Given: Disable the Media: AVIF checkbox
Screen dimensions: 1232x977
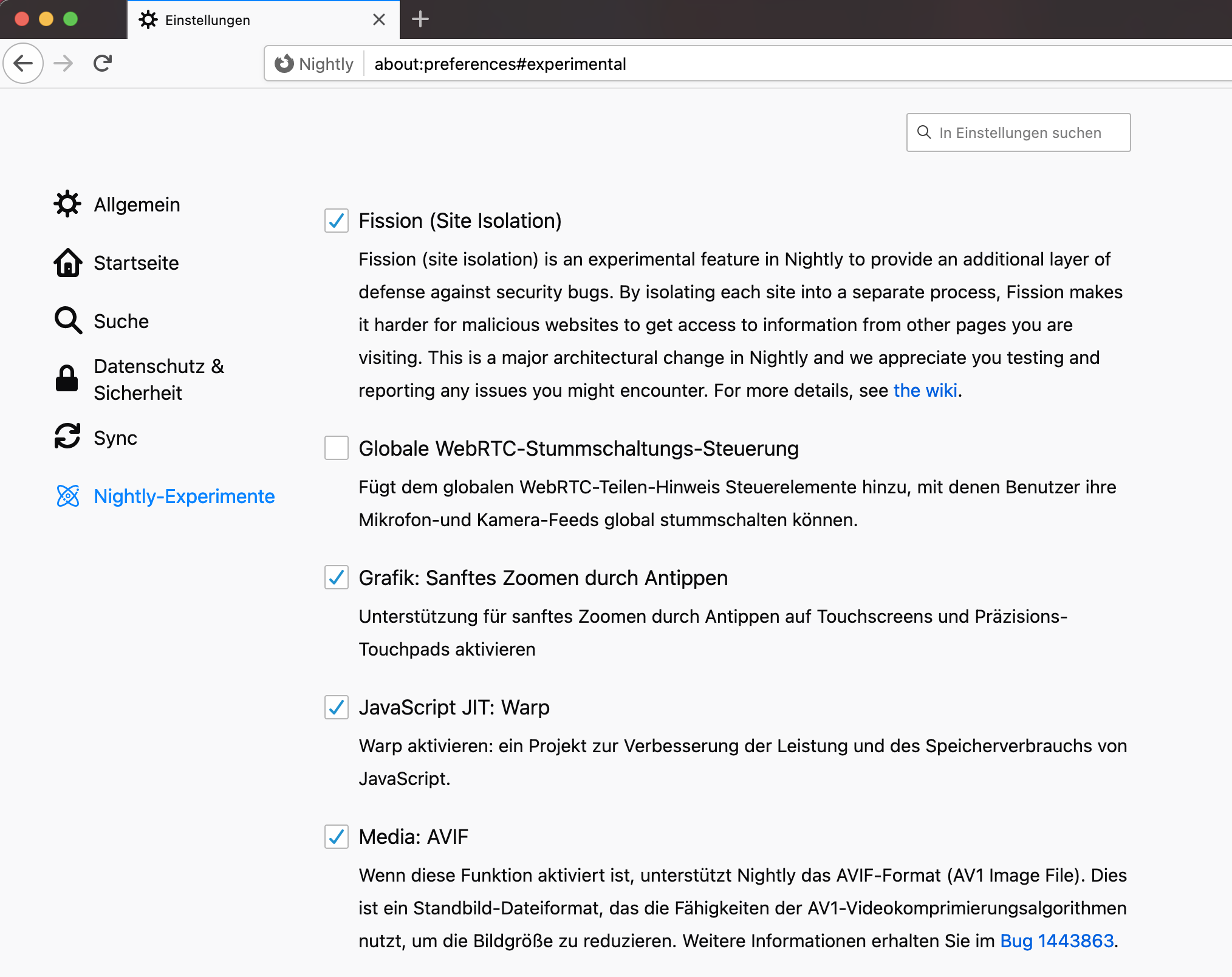Looking at the screenshot, I should coord(337,837).
